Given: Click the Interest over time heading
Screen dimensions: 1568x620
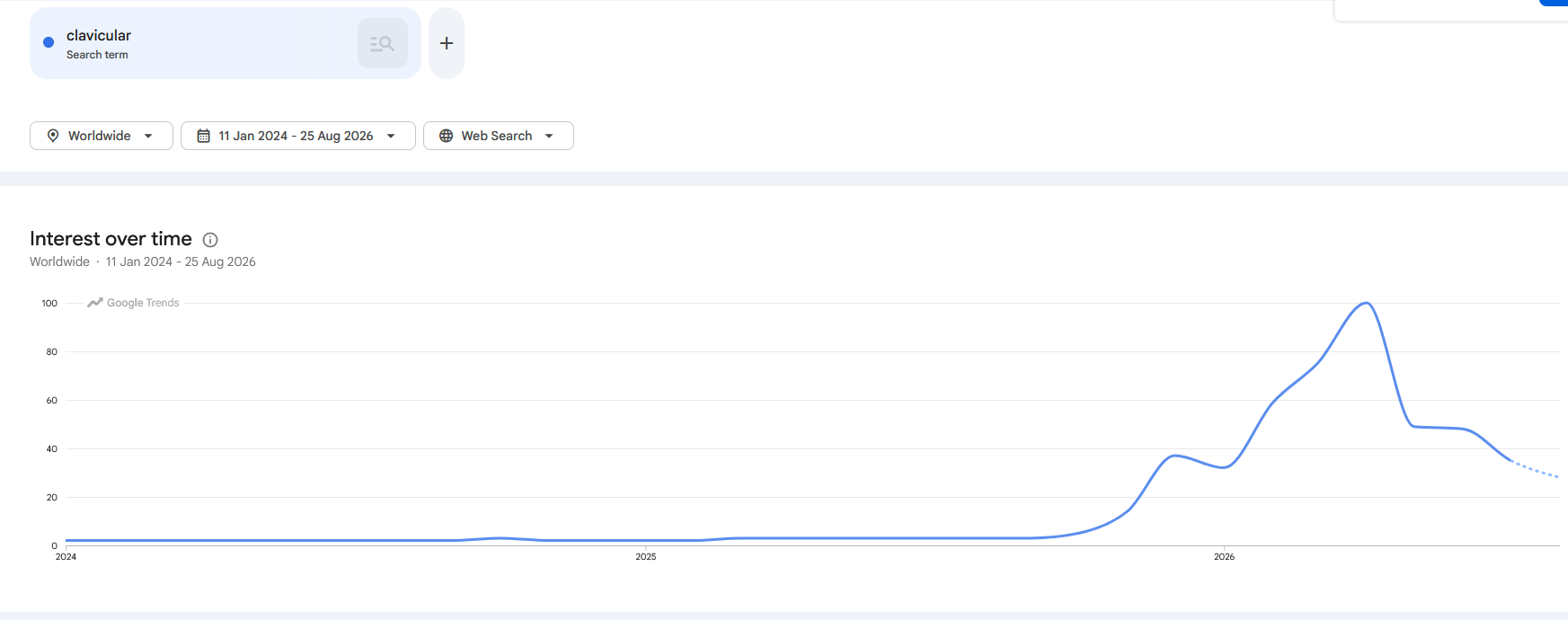Looking at the screenshot, I should click(111, 239).
